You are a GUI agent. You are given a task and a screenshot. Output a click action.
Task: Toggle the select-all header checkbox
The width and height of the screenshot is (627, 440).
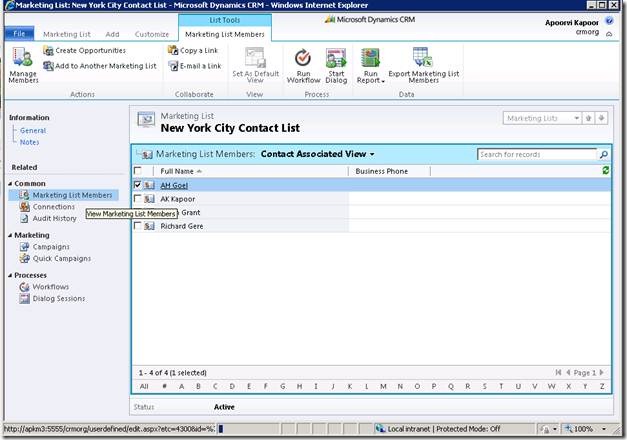137,171
